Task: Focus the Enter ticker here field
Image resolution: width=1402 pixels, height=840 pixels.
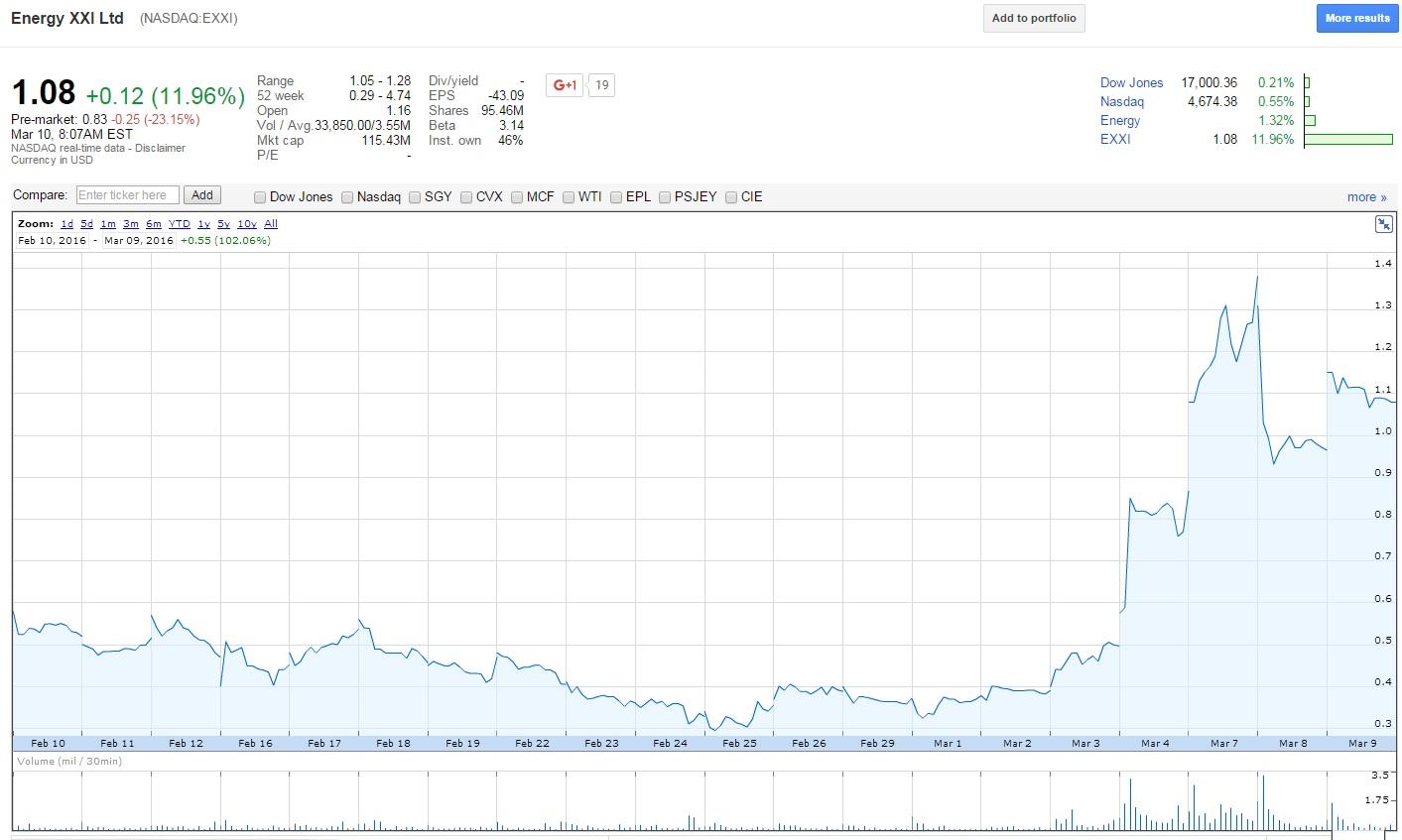Action: coord(128,195)
